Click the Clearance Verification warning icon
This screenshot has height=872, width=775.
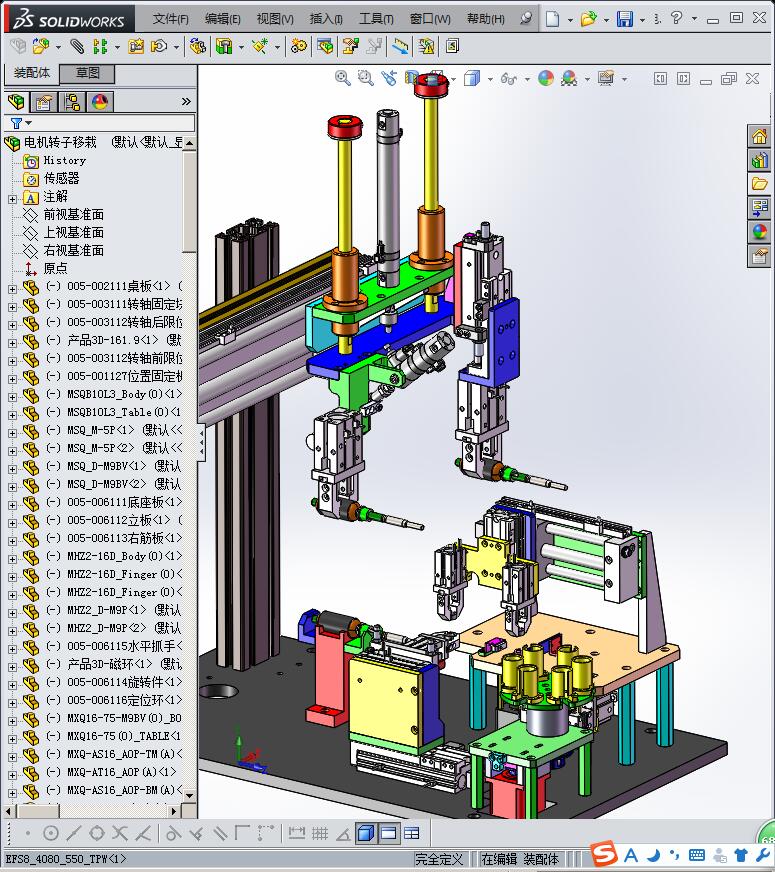(x=426, y=46)
